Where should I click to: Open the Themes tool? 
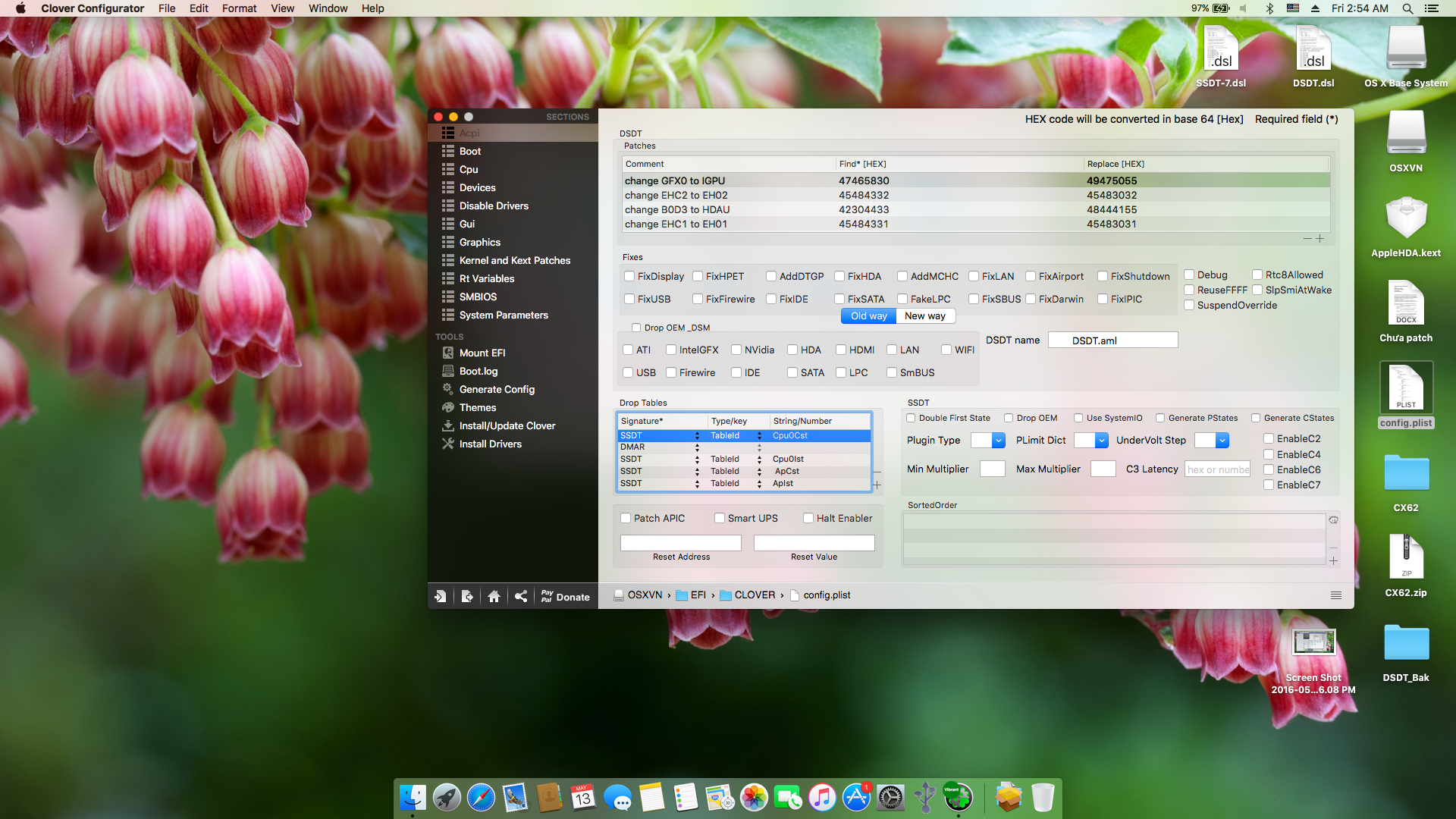click(477, 407)
